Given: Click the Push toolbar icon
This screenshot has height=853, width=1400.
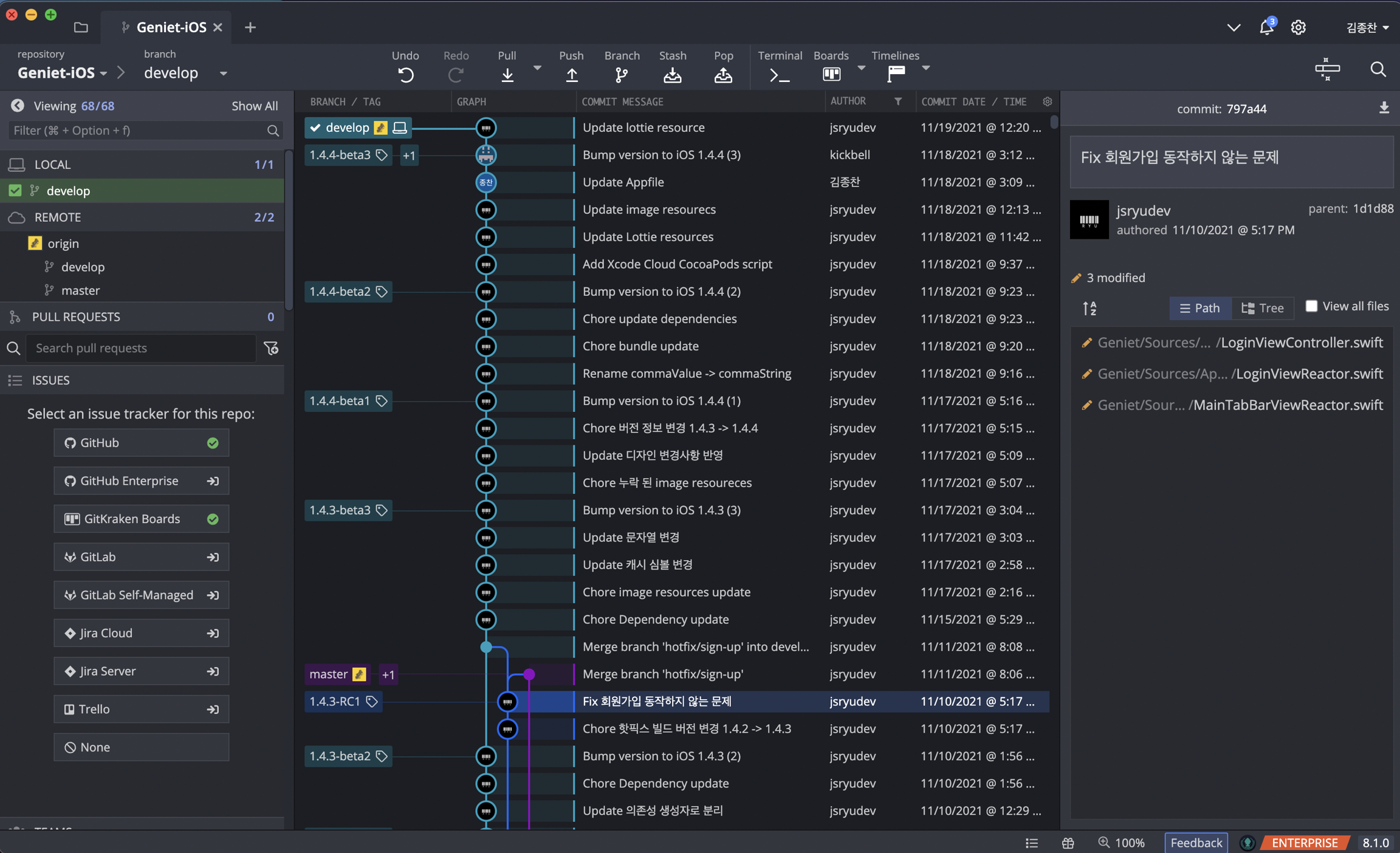Looking at the screenshot, I should pos(571,75).
